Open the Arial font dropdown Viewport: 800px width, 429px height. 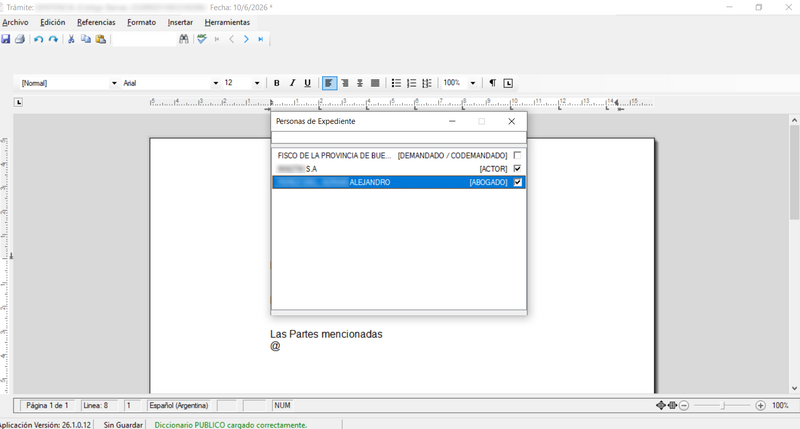pyautogui.click(x=215, y=83)
